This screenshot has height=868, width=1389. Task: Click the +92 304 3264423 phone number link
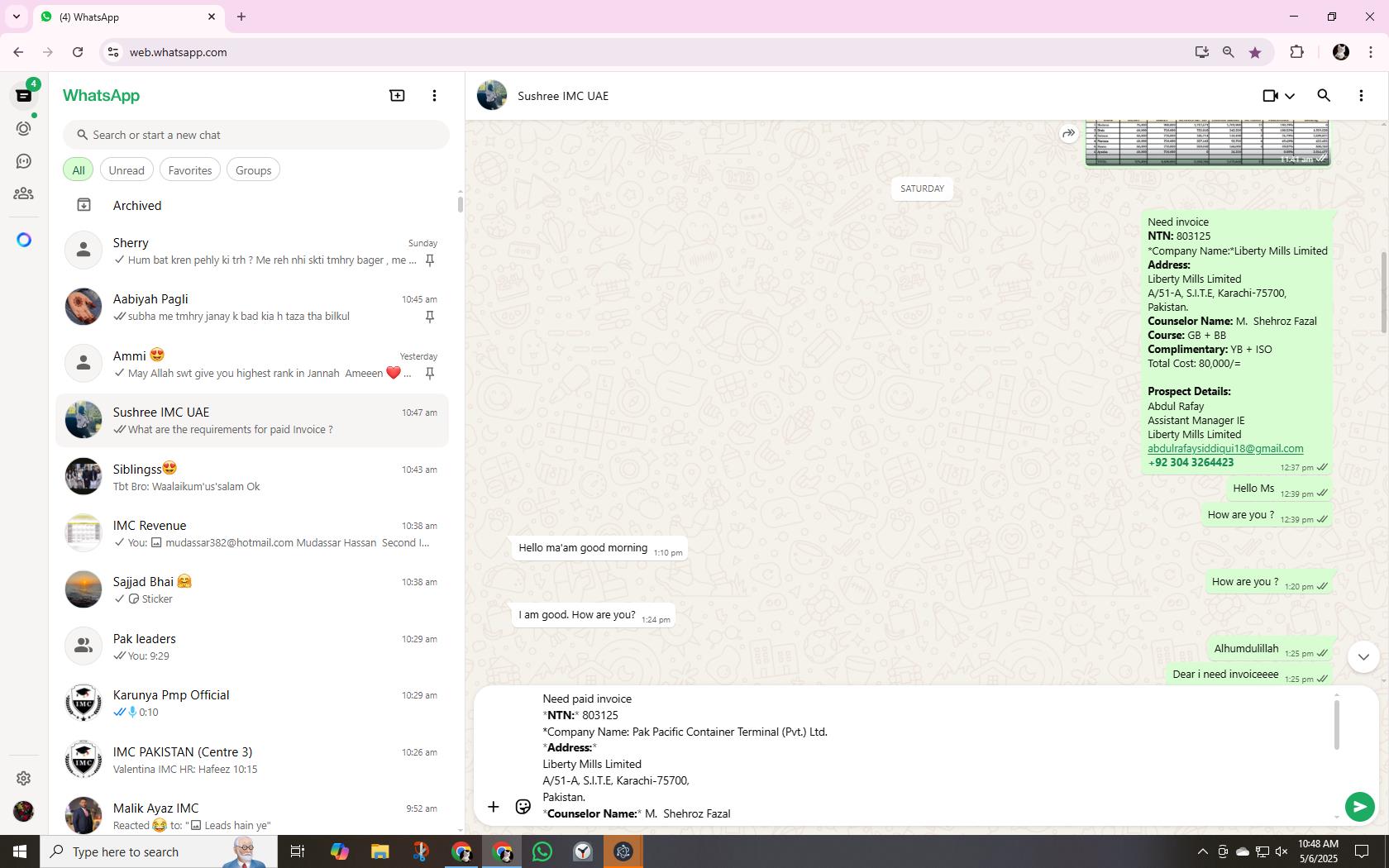(x=1191, y=463)
